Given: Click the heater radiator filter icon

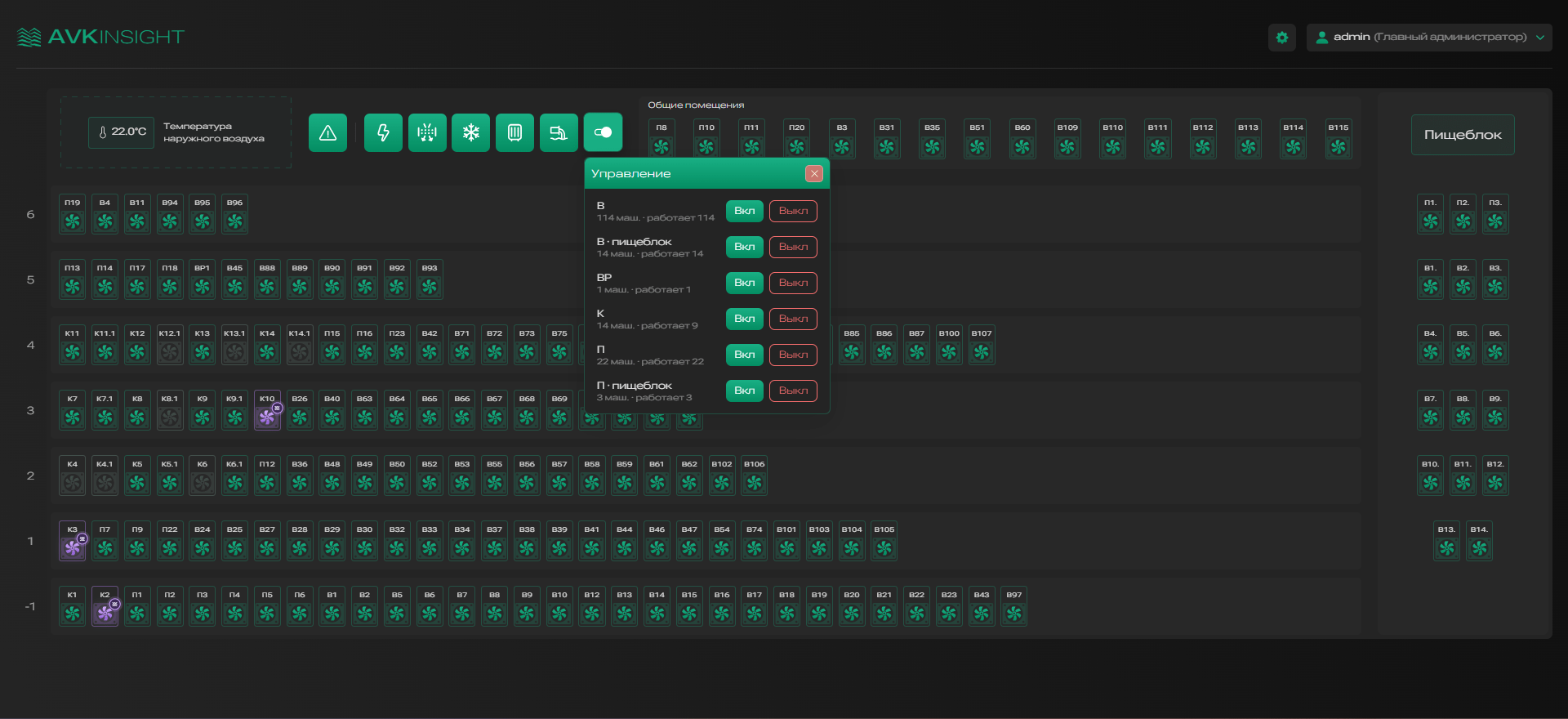Looking at the screenshot, I should tap(514, 132).
